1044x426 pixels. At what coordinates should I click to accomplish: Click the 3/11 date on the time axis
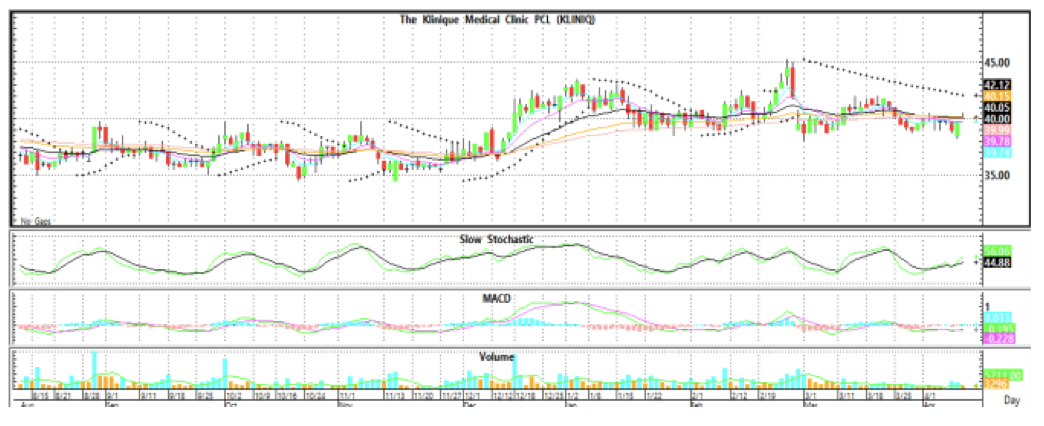tap(847, 395)
